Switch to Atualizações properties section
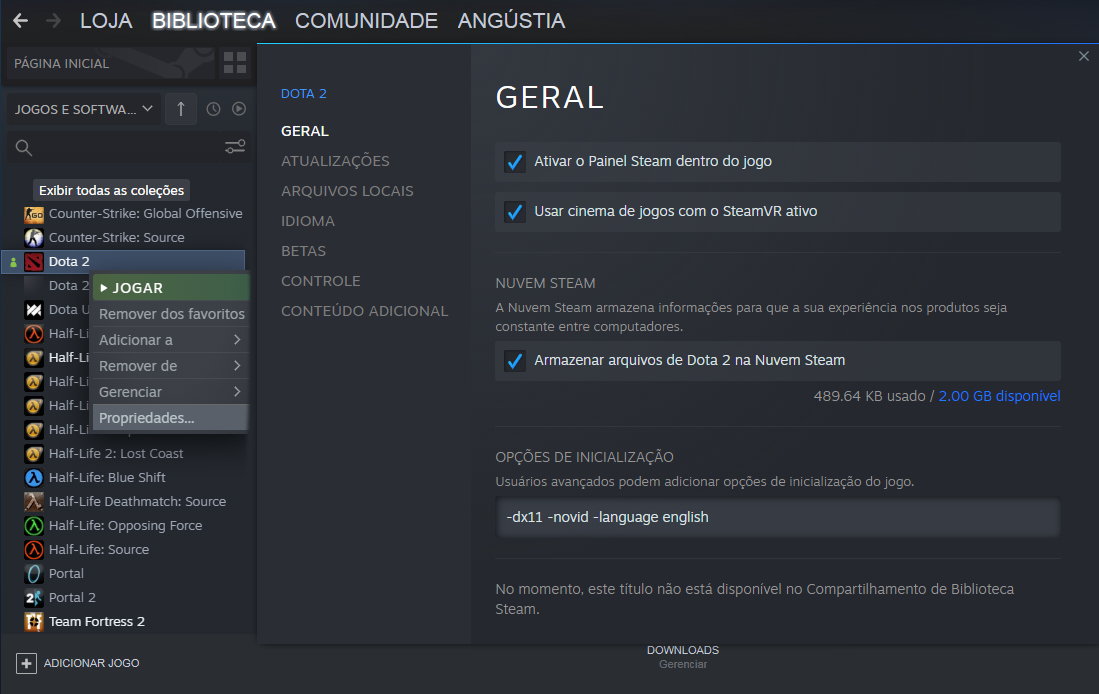Screen dimensions: 1099x694 pyautogui.click(x=335, y=161)
